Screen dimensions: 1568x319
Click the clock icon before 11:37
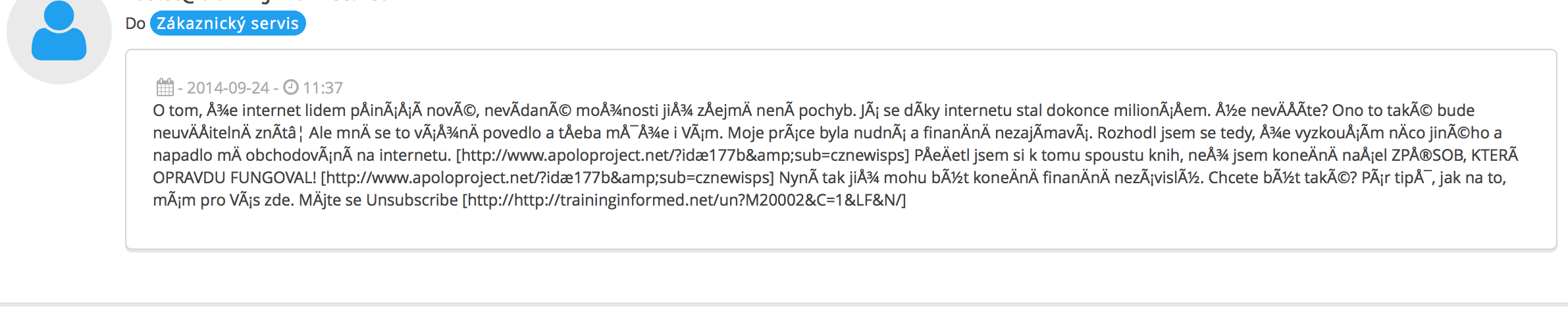tap(291, 87)
